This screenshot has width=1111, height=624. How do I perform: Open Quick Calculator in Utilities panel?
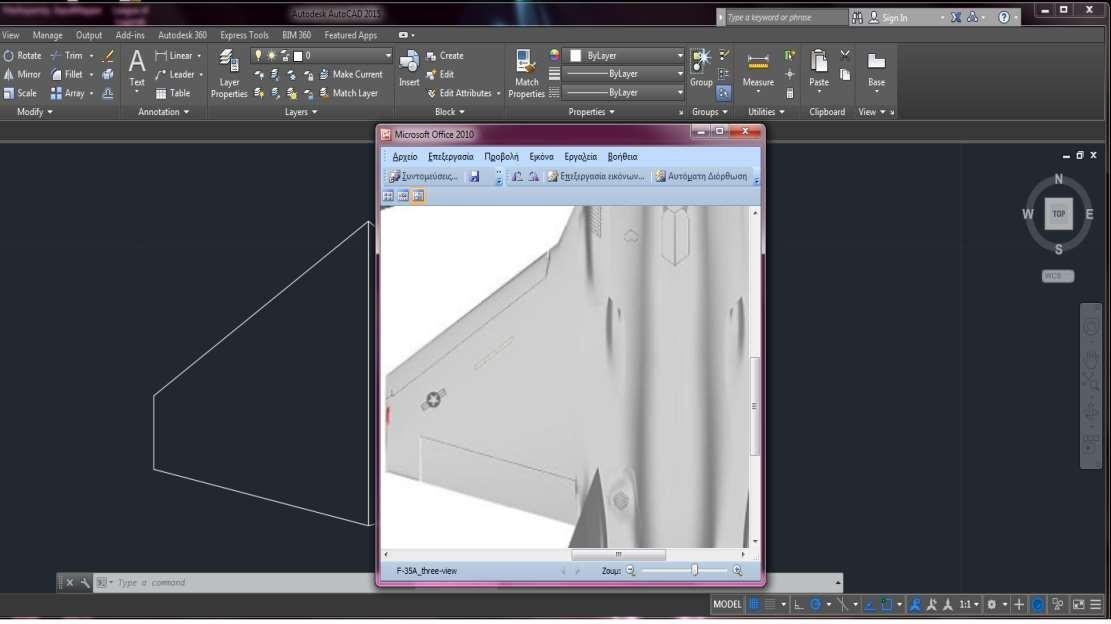point(789,93)
